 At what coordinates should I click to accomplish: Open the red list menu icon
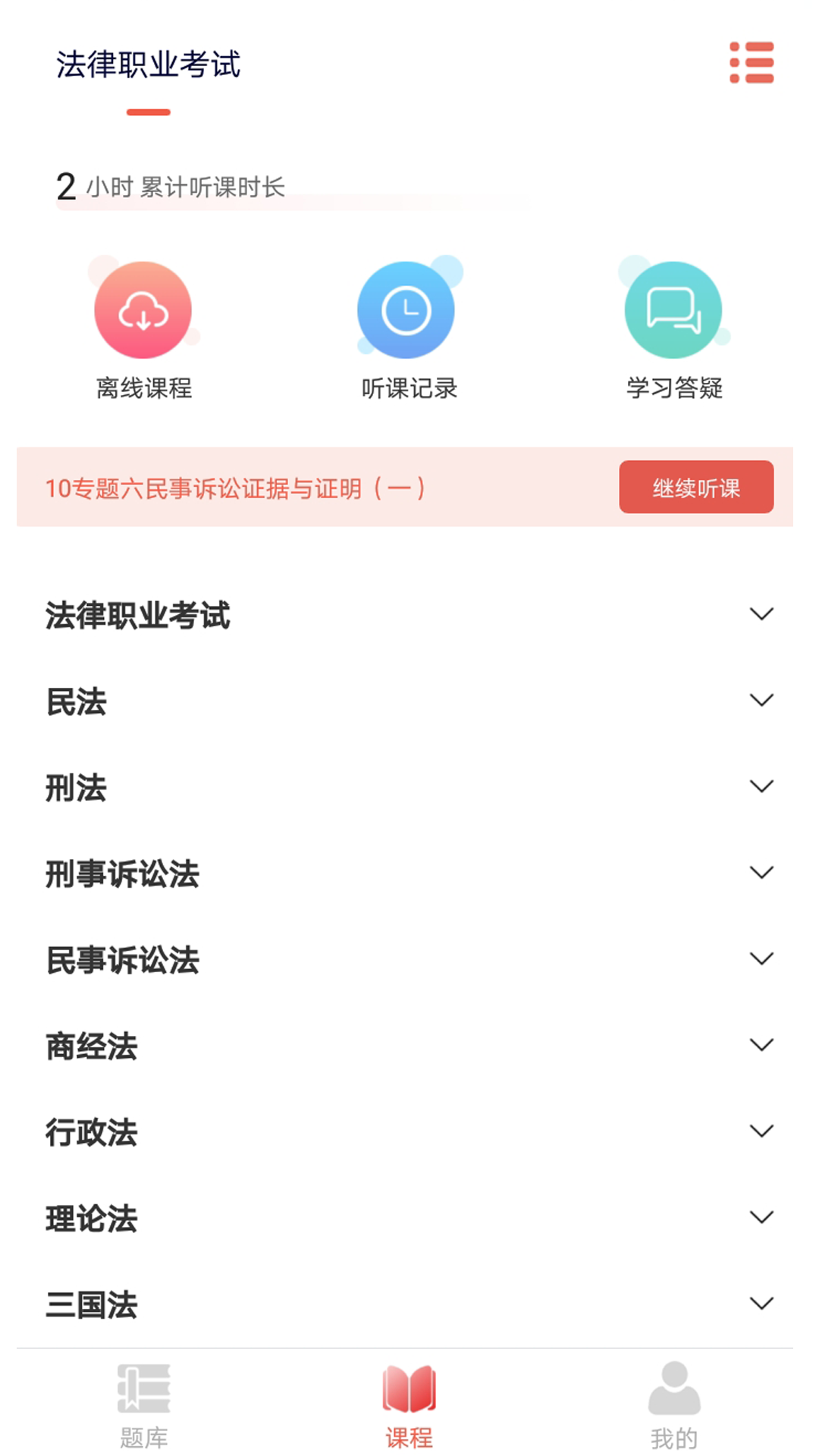(x=752, y=63)
